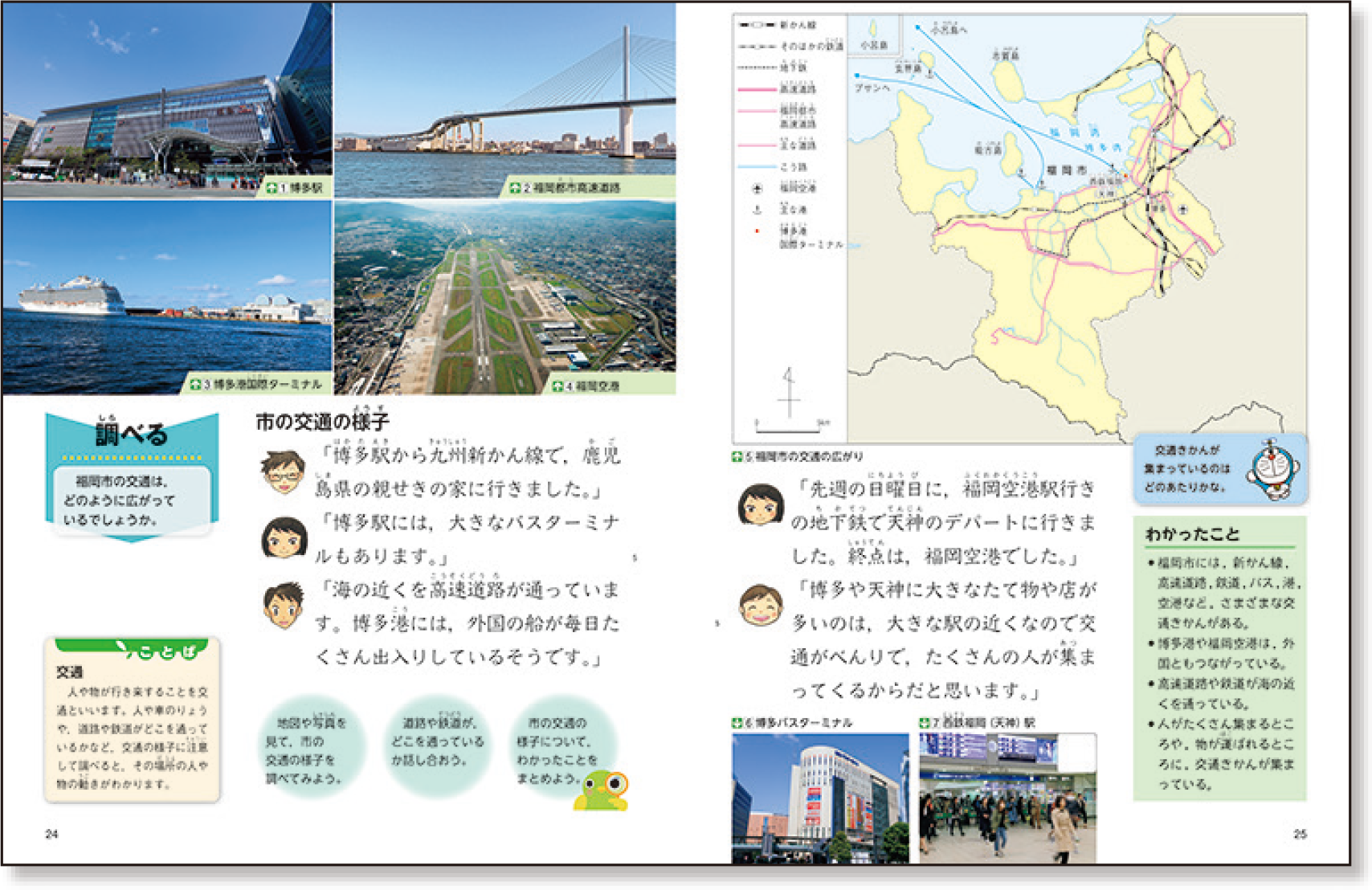Click the green parrot mascot with magnifying glass
This screenshot has height=890, width=1372.
coord(602,789)
